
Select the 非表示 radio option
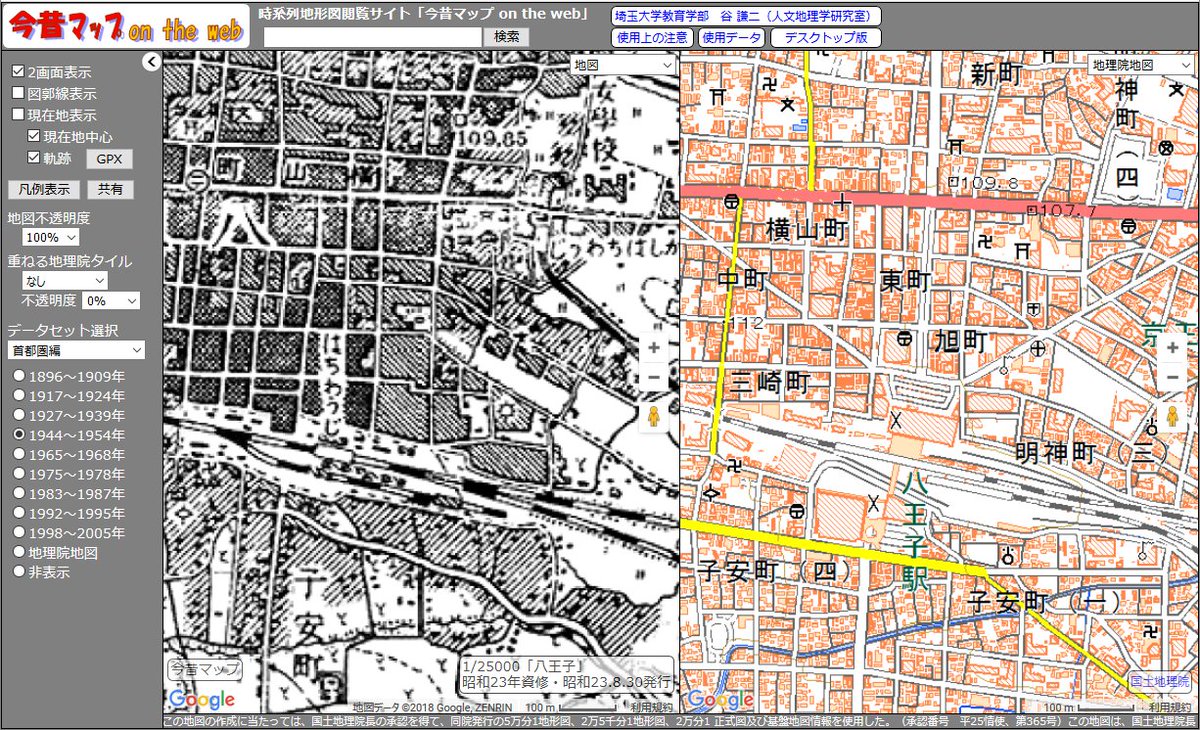tap(18, 572)
